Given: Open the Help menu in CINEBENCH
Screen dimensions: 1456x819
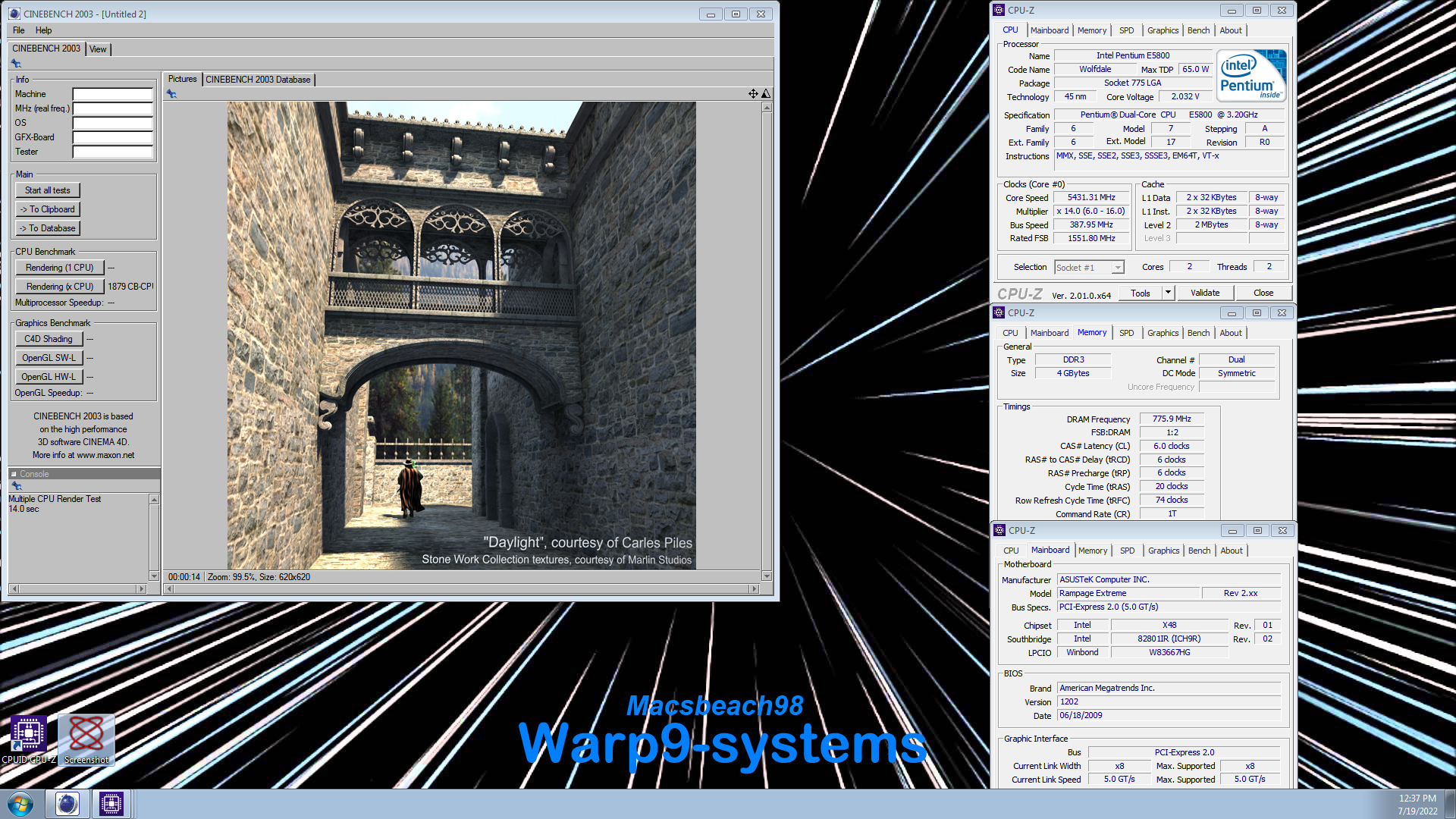Looking at the screenshot, I should tap(44, 30).
